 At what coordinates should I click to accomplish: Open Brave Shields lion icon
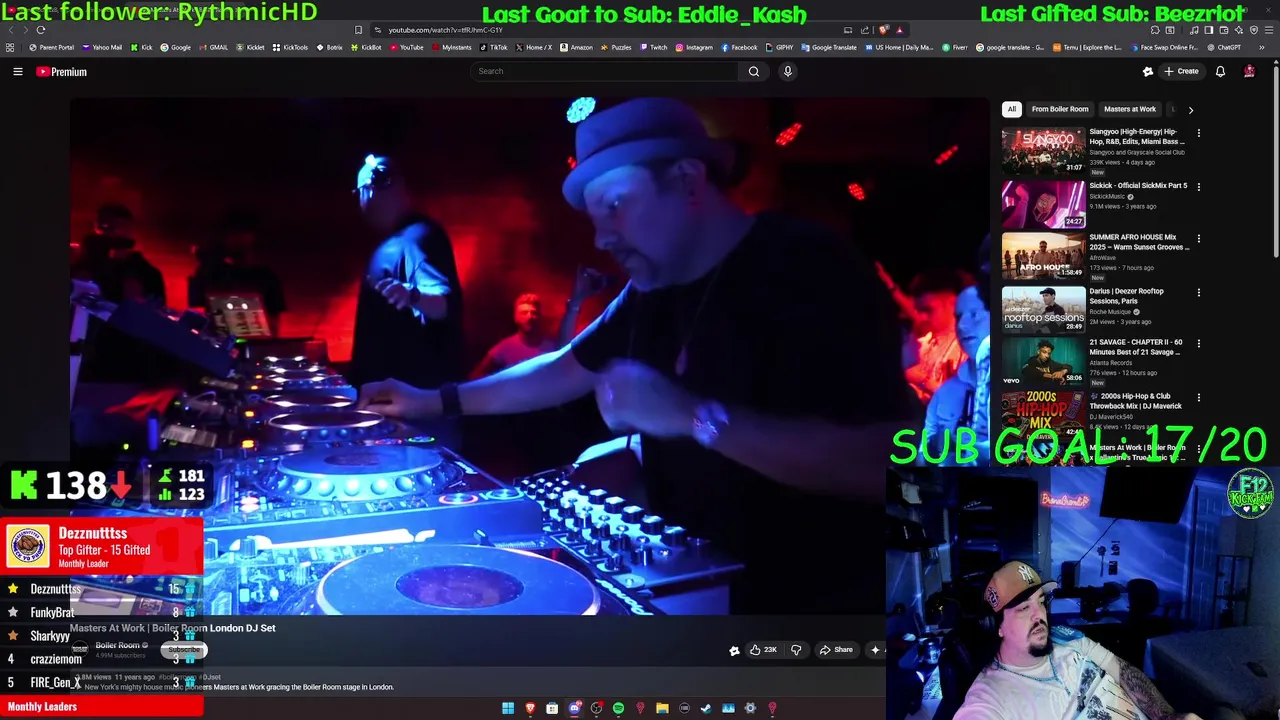point(884,30)
